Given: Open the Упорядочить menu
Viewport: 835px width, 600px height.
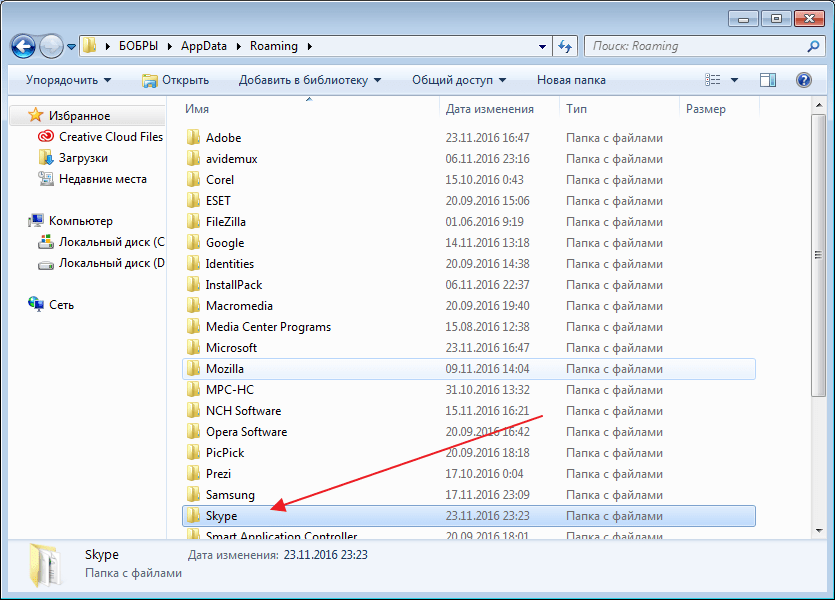Looking at the screenshot, I should click(x=68, y=80).
